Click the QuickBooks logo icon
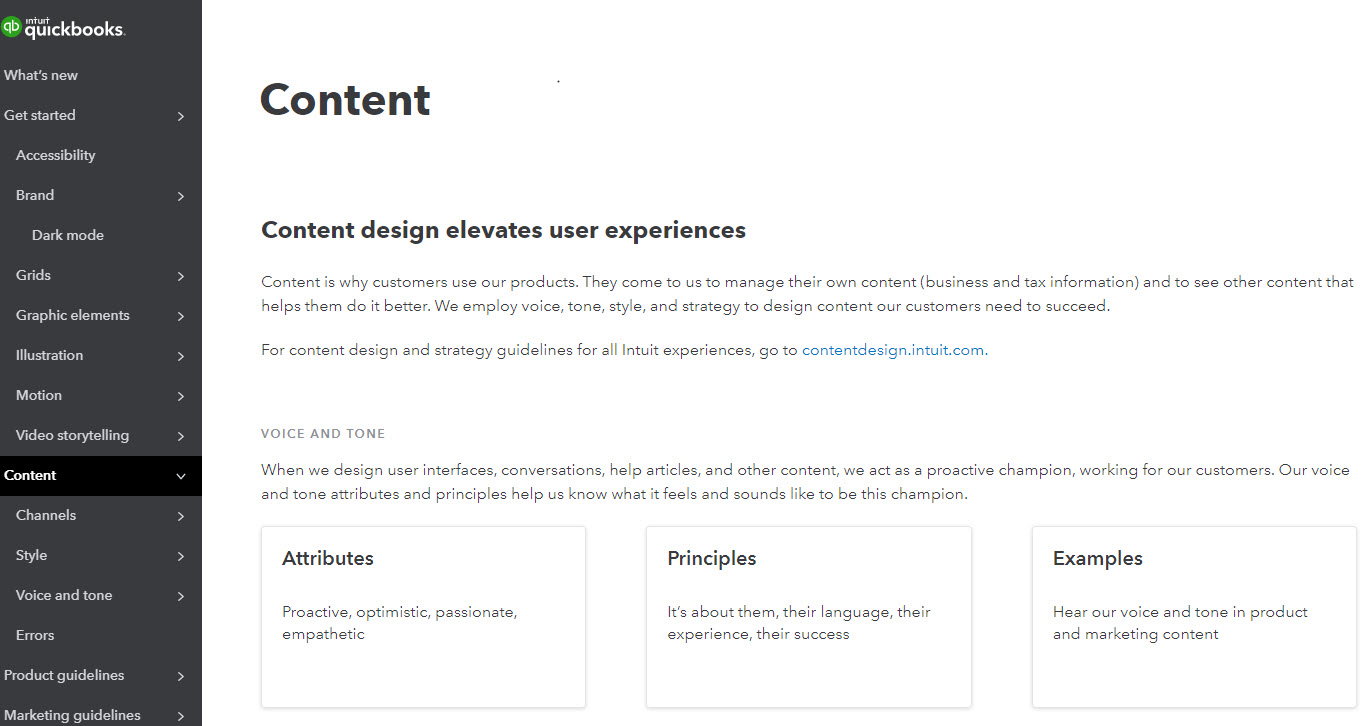This screenshot has width=1369, height=726. (x=13, y=27)
